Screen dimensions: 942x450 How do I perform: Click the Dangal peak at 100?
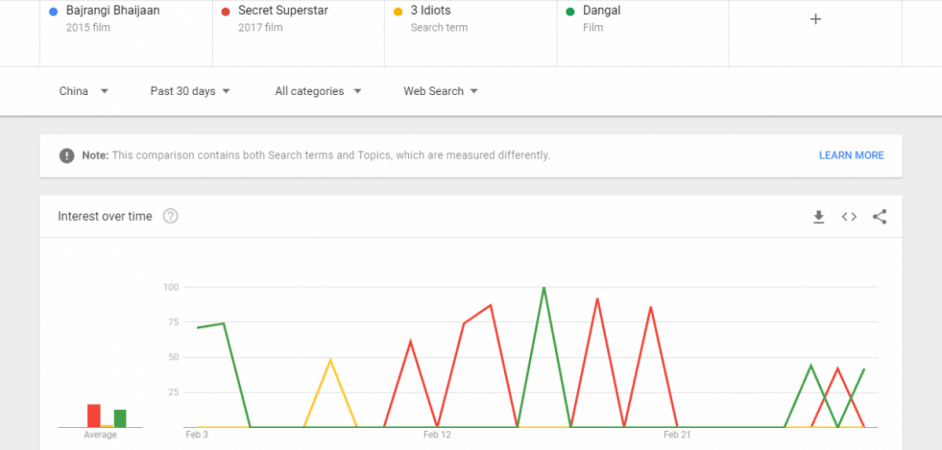[x=544, y=288]
